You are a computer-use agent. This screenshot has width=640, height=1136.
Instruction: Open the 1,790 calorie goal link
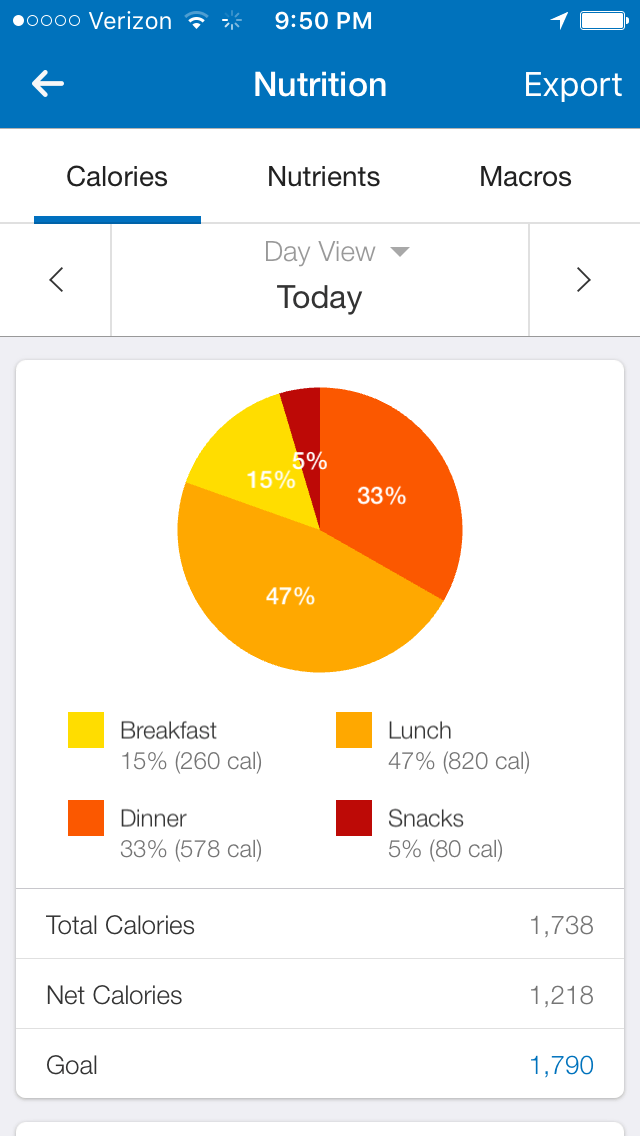561,1065
